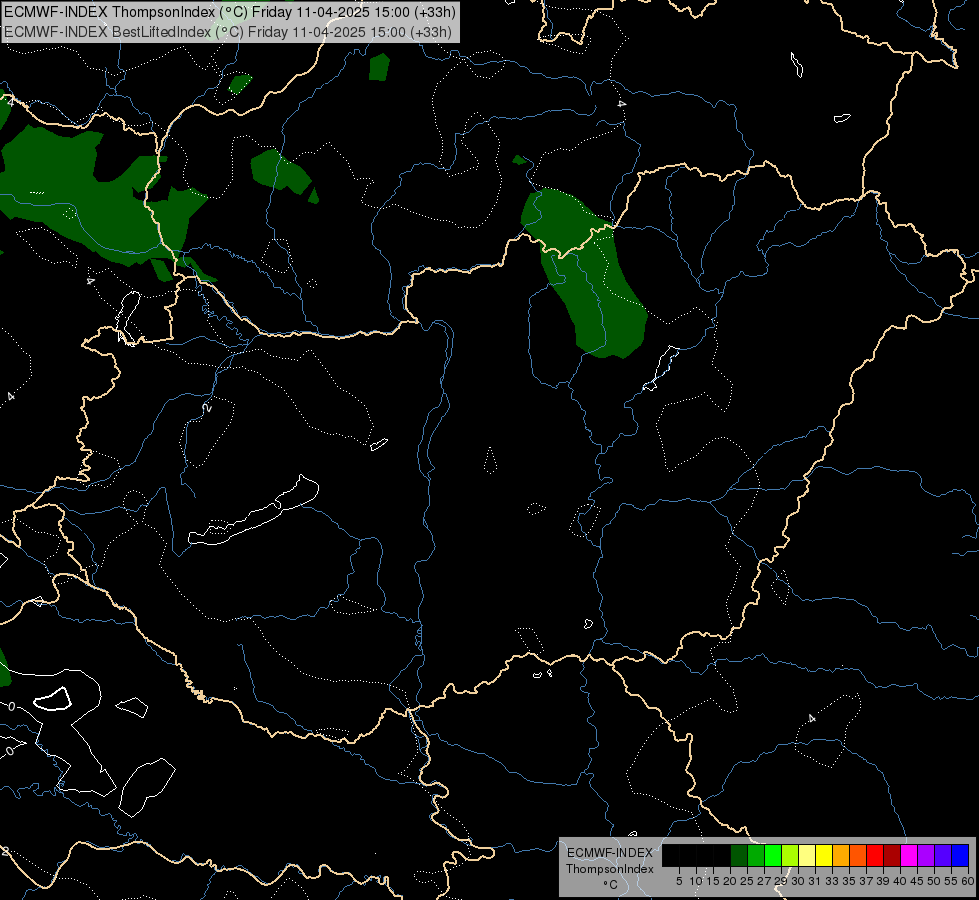Pick the dark red 39–40 legend swatch
Screen dimensions: 979x900
892,855
